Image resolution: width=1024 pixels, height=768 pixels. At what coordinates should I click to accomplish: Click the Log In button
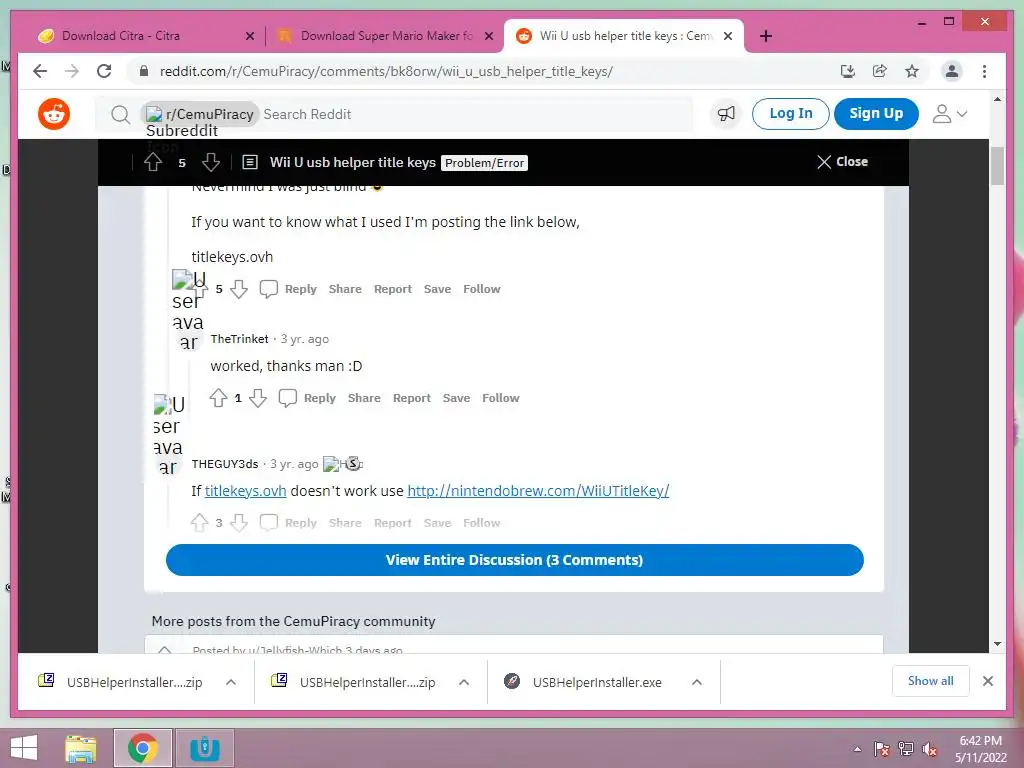pyautogui.click(x=790, y=114)
